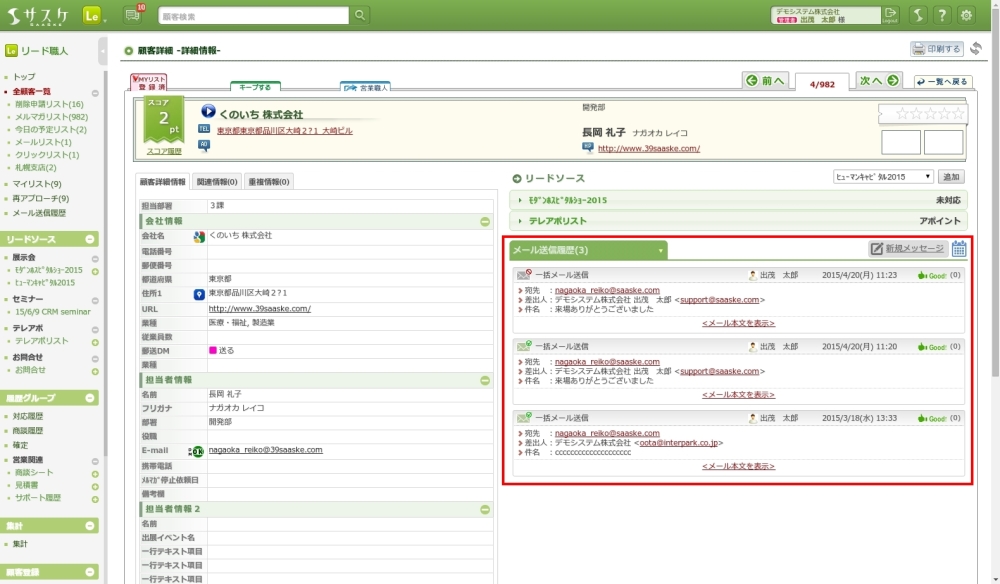Click the Logout icon
The image size is (1000, 584).
point(890,15)
